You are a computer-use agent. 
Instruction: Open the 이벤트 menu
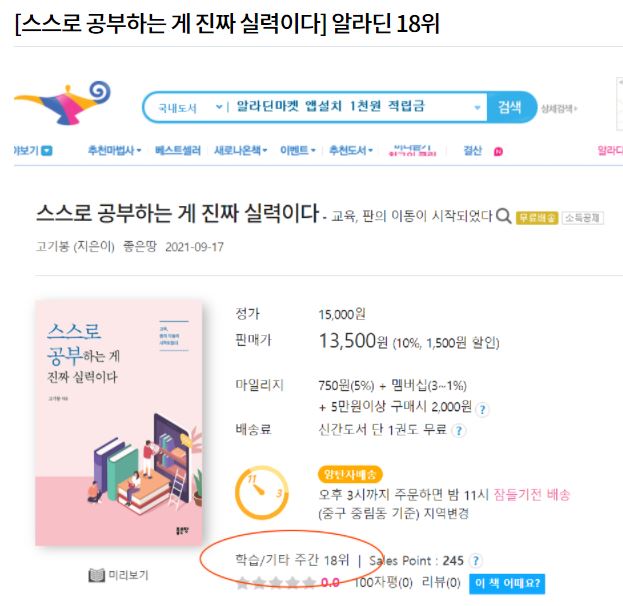point(298,151)
